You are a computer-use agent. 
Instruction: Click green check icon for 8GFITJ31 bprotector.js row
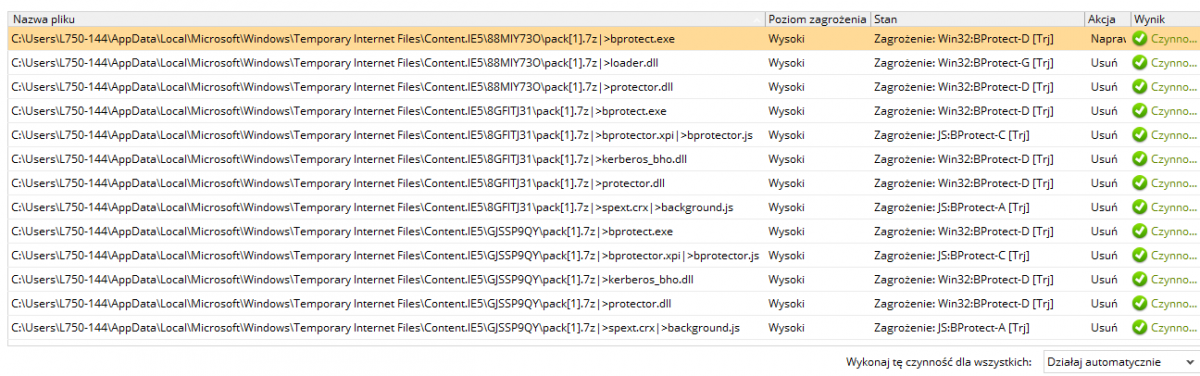coord(1139,134)
